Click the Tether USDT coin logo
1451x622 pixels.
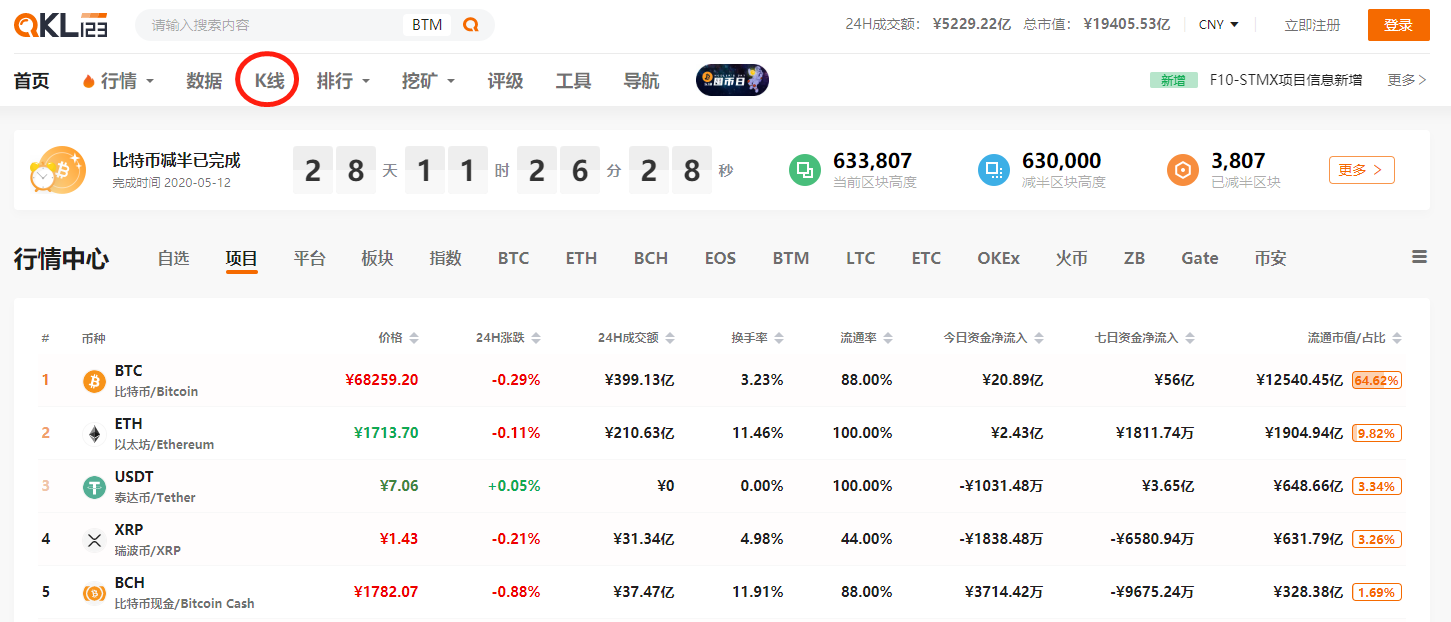(95, 487)
